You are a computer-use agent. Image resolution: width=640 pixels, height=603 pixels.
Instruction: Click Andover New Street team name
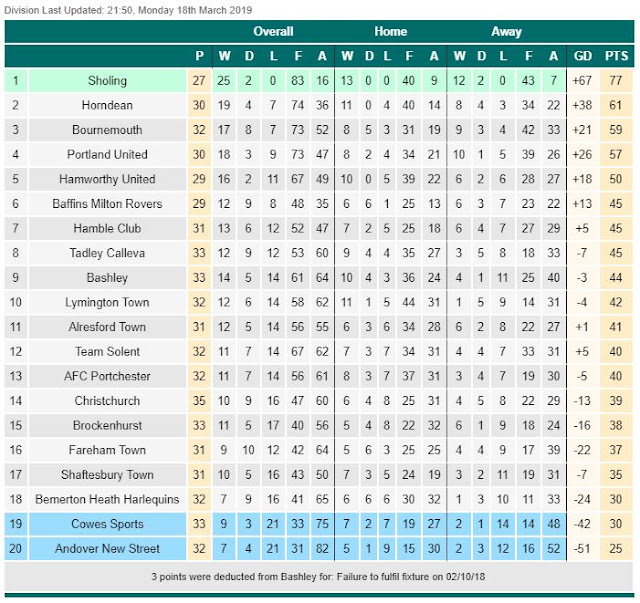[x=107, y=548]
